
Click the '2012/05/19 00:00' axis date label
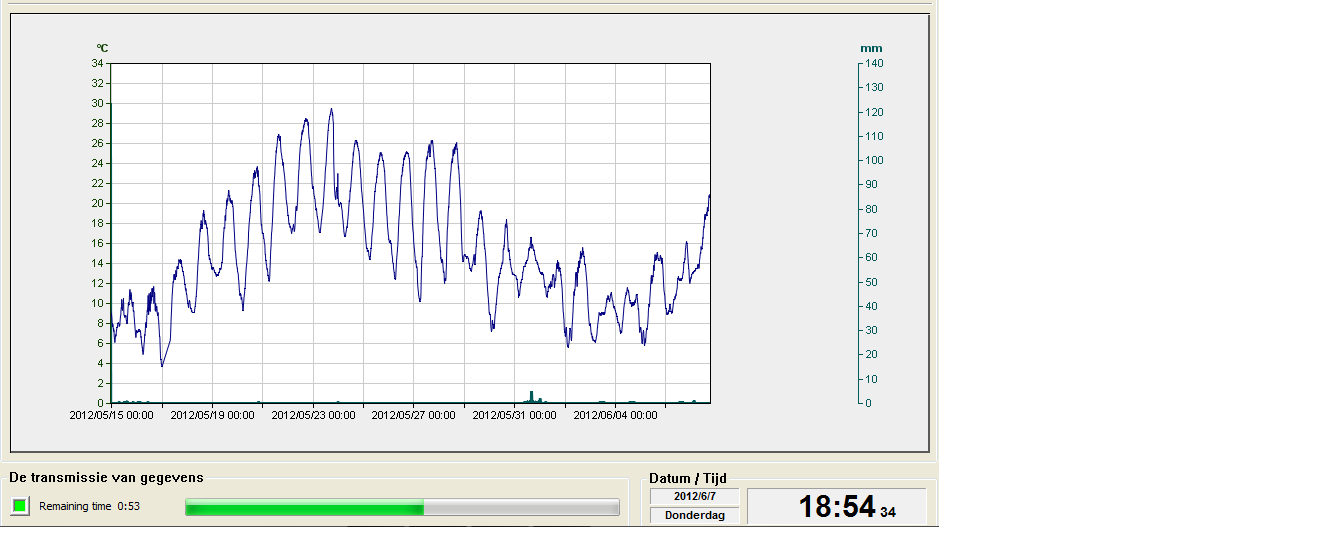[212, 415]
